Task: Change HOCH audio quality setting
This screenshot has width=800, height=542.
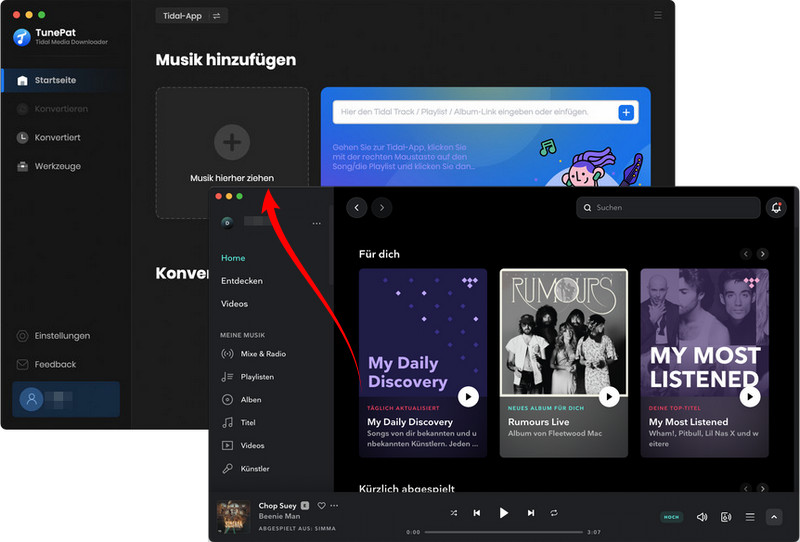Action: coord(671,517)
